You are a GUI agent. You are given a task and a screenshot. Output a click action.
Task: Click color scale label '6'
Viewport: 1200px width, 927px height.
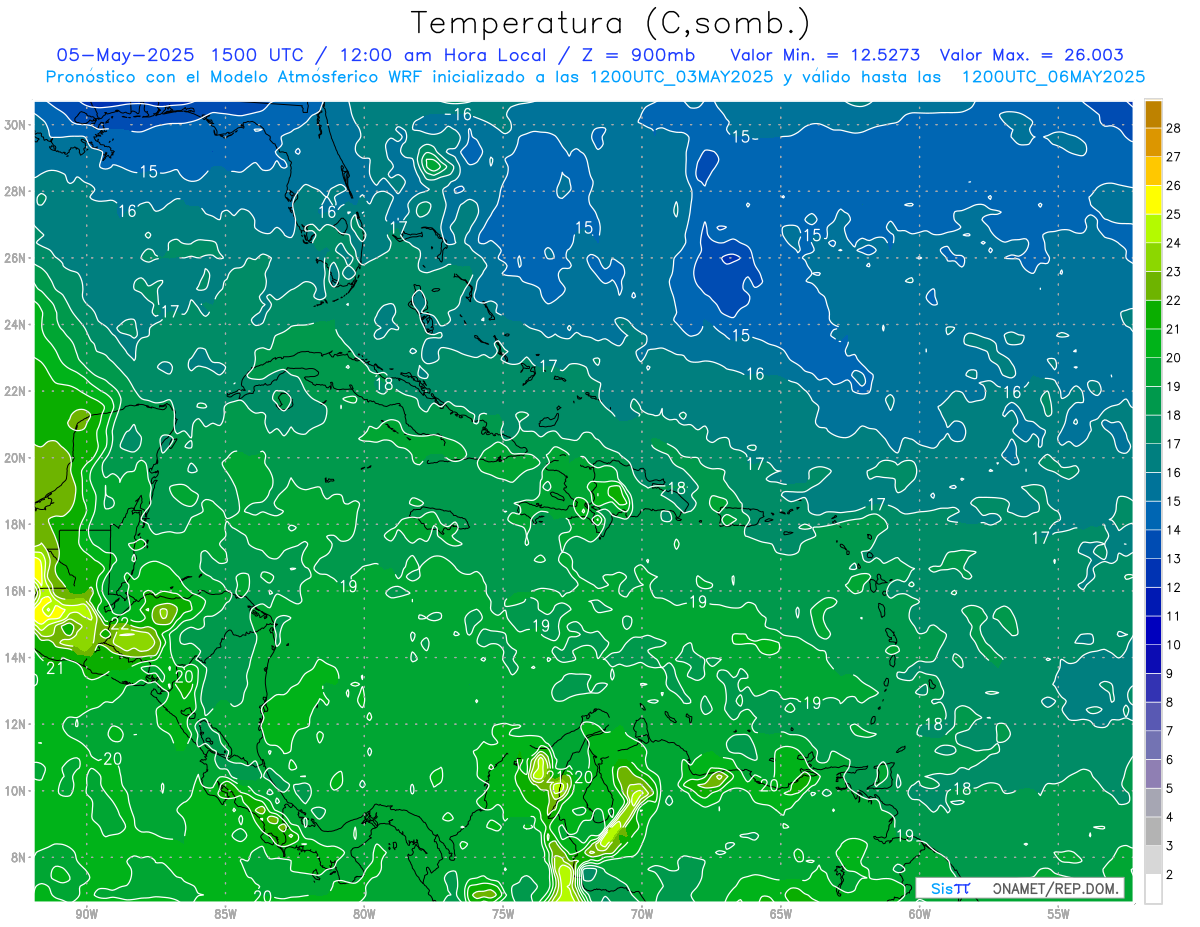click(x=1170, y=760)
